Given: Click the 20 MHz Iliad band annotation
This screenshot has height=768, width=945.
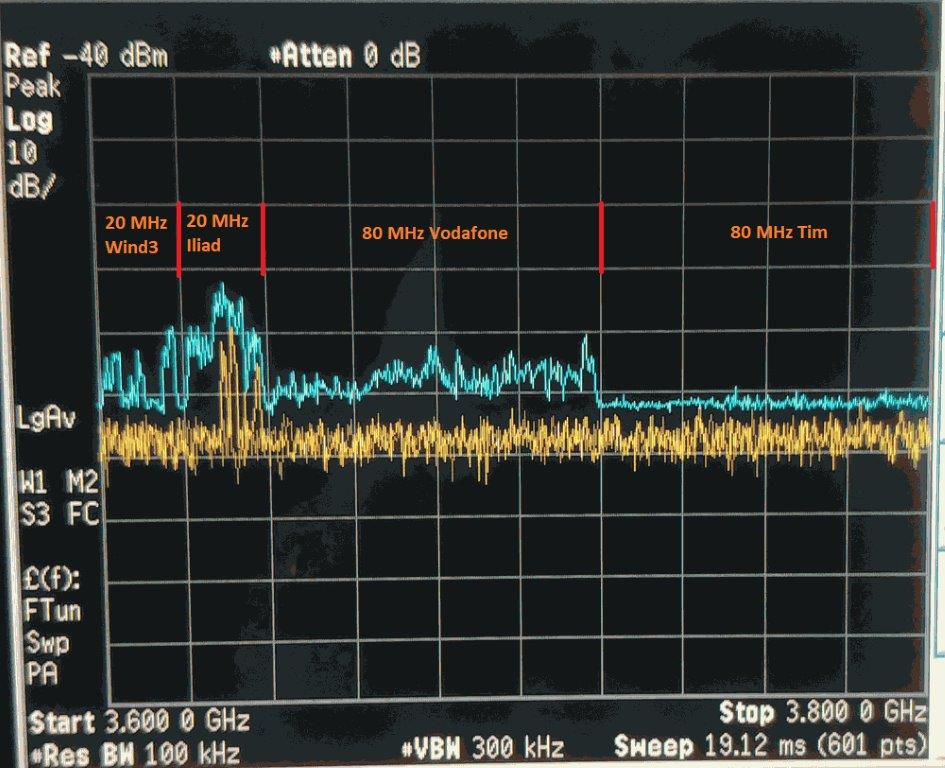Looking at the screenshot, I should coord(217,233).
